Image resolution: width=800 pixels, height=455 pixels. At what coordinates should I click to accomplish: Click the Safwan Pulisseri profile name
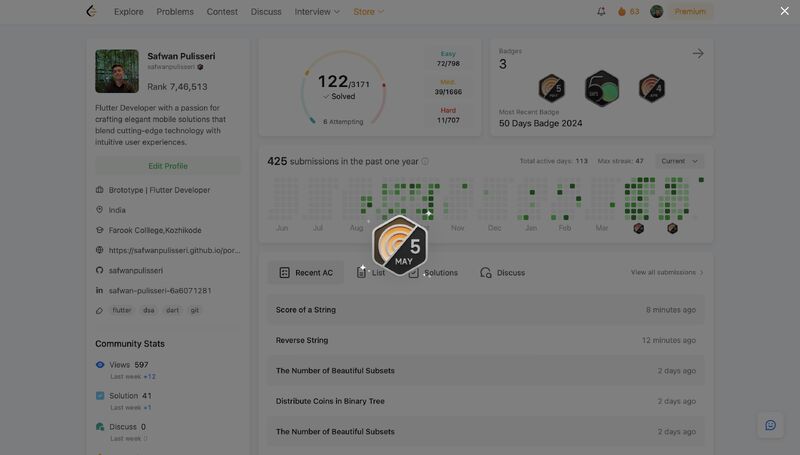coord(181,56)
